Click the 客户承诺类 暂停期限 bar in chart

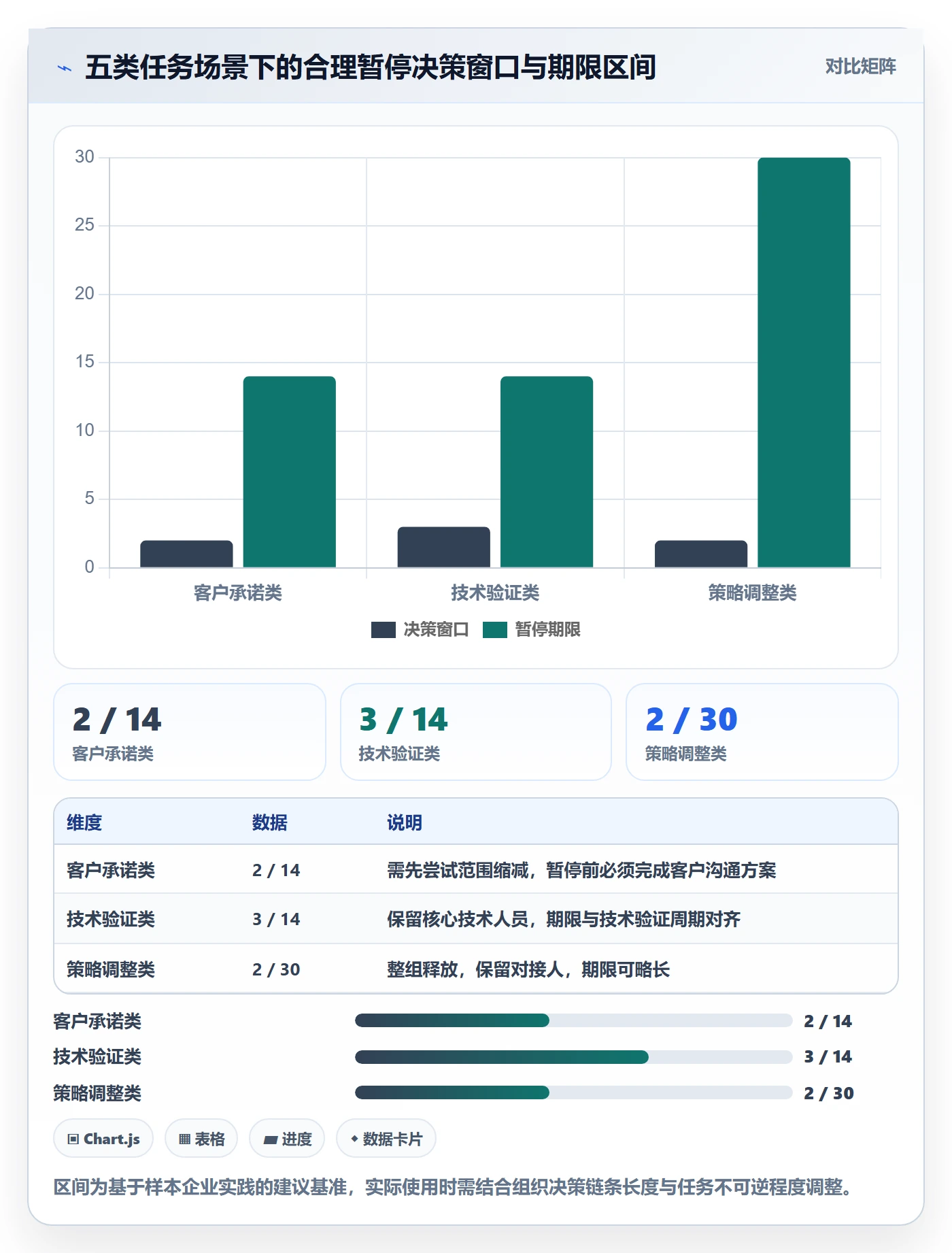[x=290, y=471]
